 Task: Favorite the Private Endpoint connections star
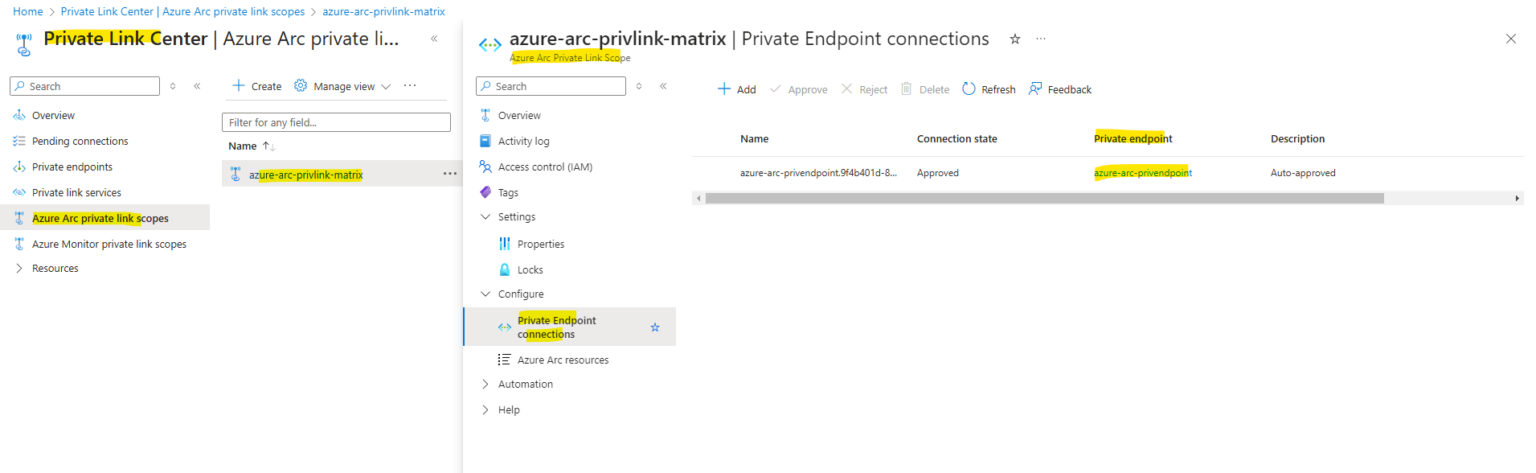[655, 327]
